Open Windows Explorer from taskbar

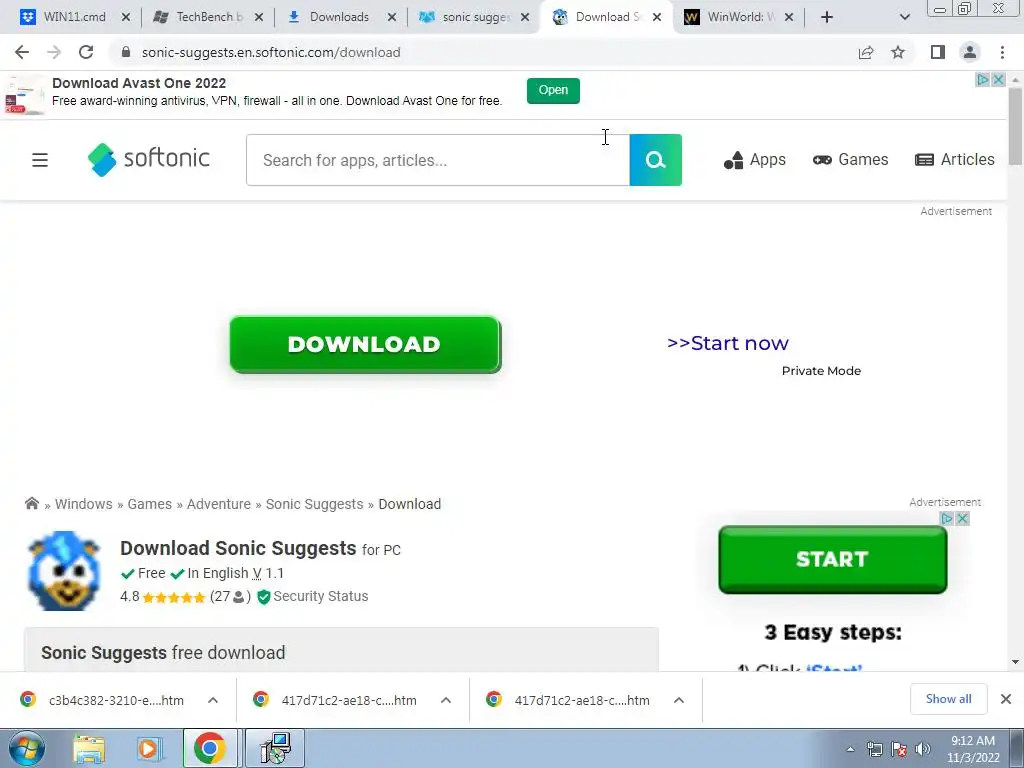click(x=89, y=749)
